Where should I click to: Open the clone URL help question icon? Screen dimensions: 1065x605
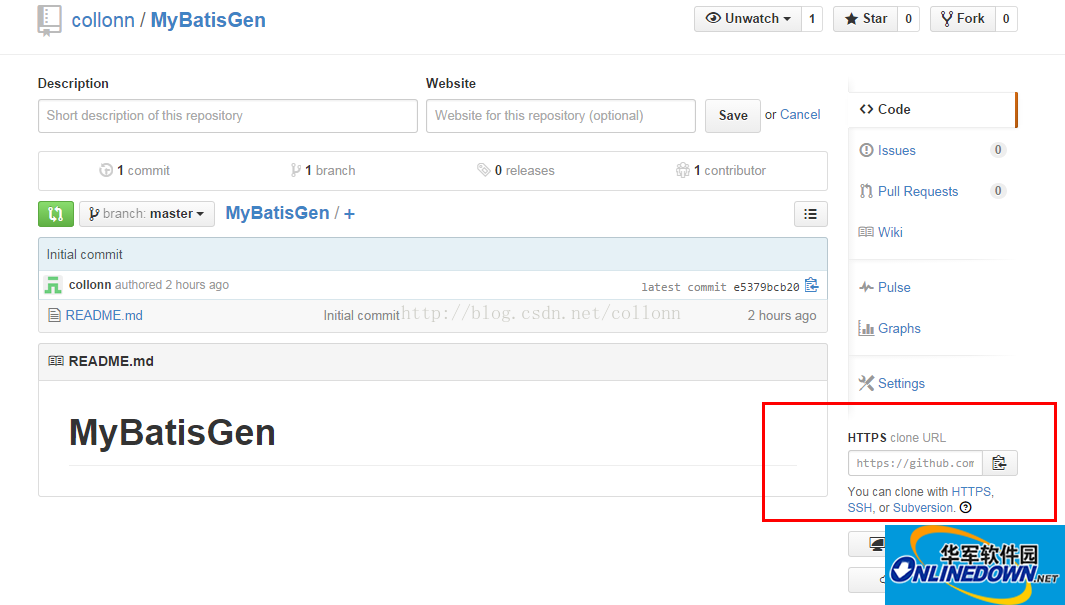point(965,508)
